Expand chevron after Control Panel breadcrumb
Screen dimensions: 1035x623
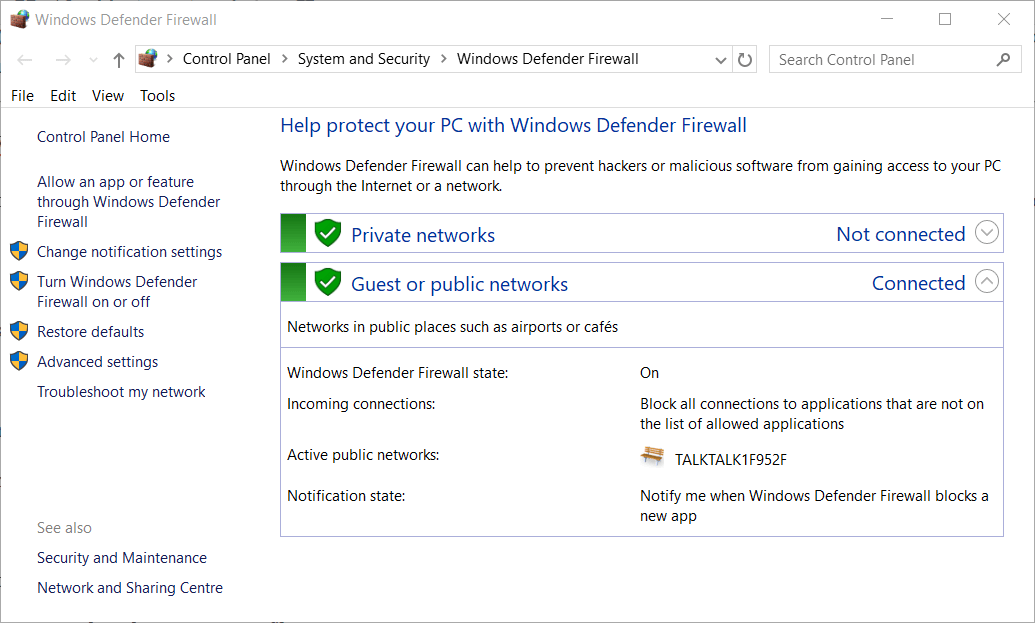click(x=284, y=59)
